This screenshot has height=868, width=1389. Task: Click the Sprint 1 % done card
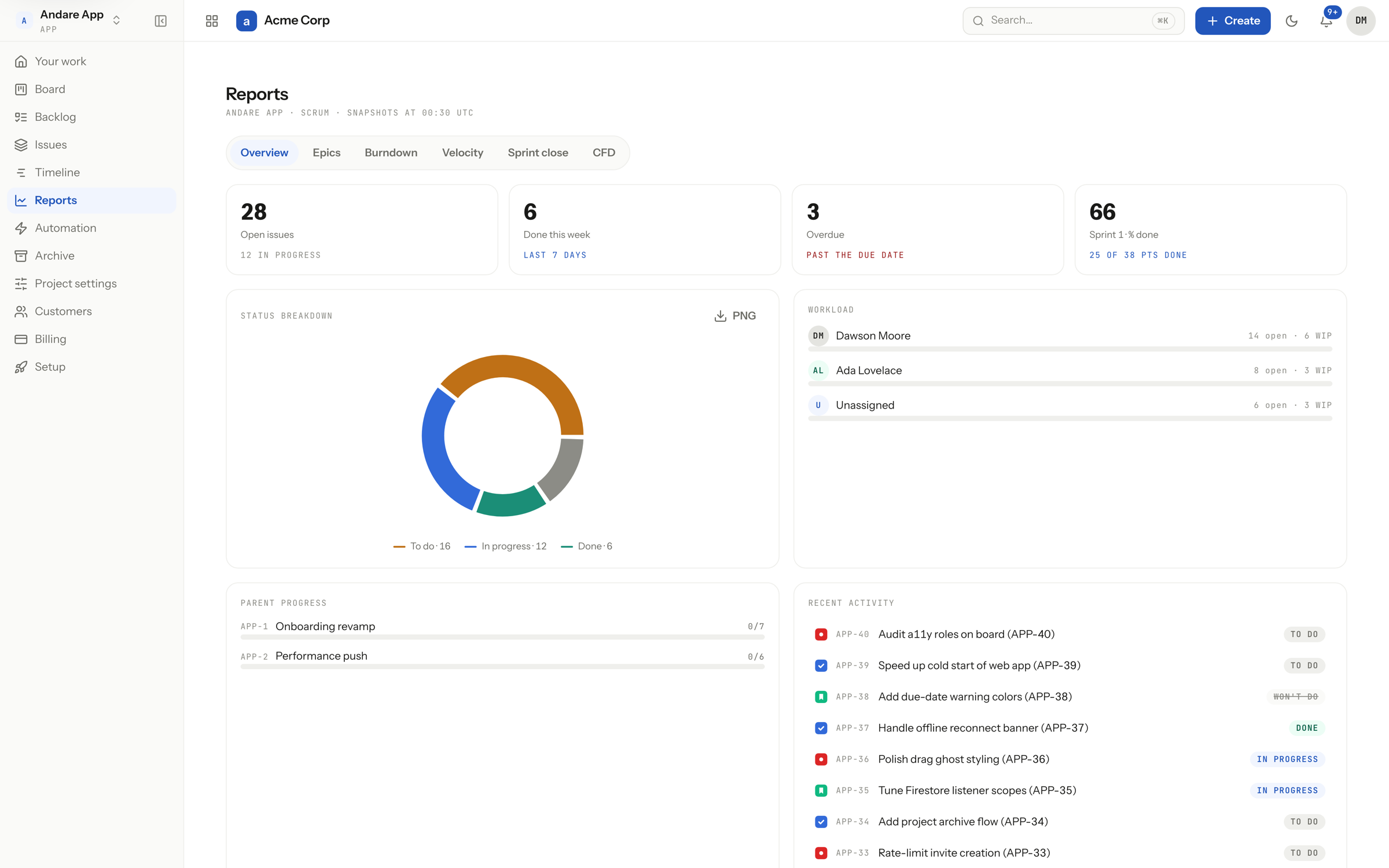(x=1211, y=230)
